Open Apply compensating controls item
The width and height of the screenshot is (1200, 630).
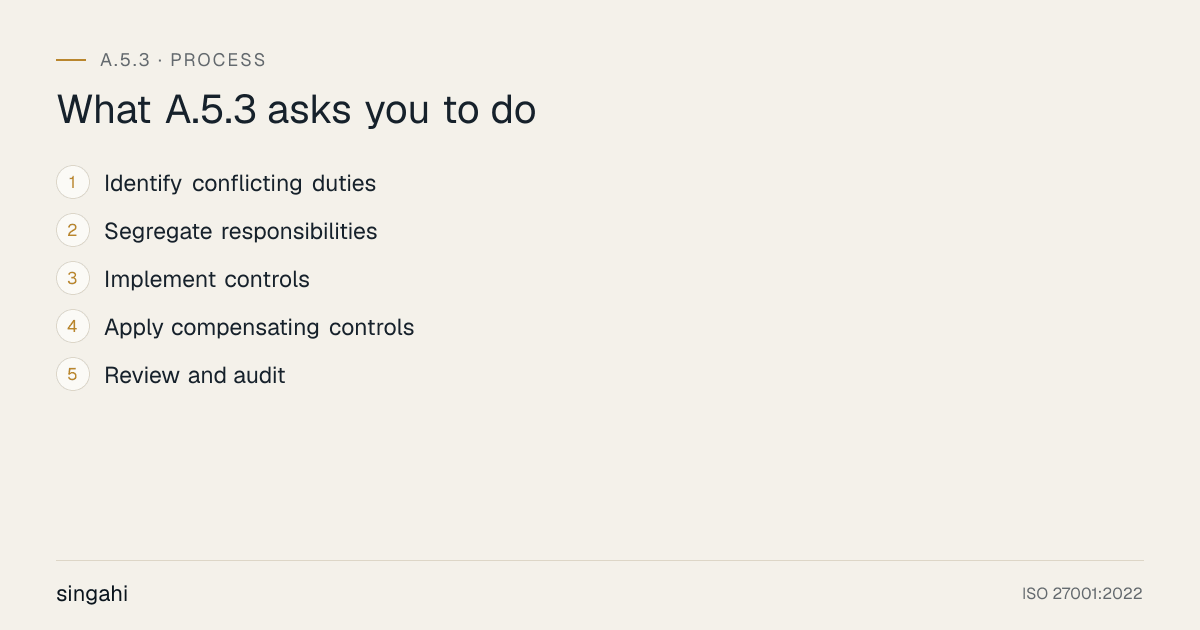point(259,327)
